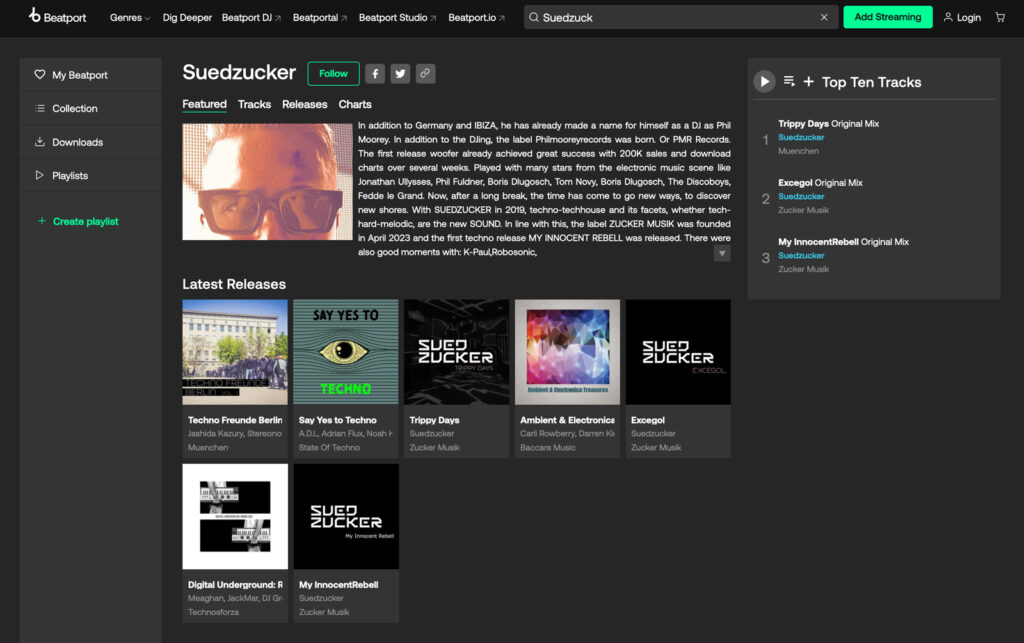
Task: Click Baccara Music label
Action: pyautogui.click(x=547, y=448)
